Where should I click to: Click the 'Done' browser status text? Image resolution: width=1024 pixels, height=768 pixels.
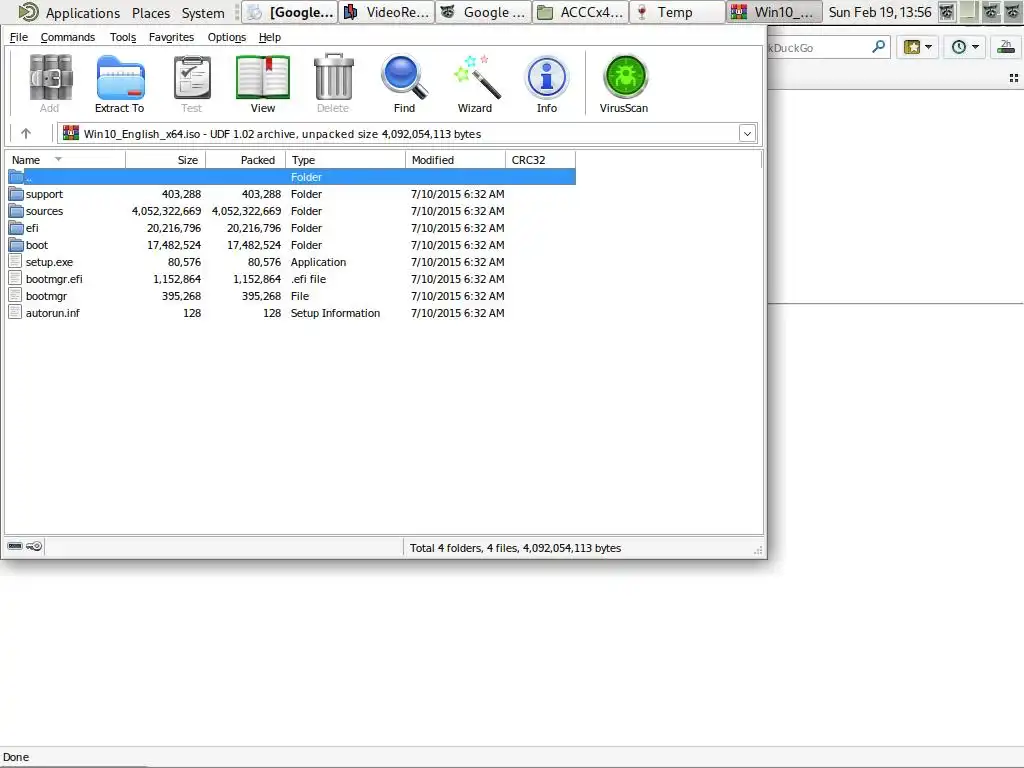coord(16,757)
